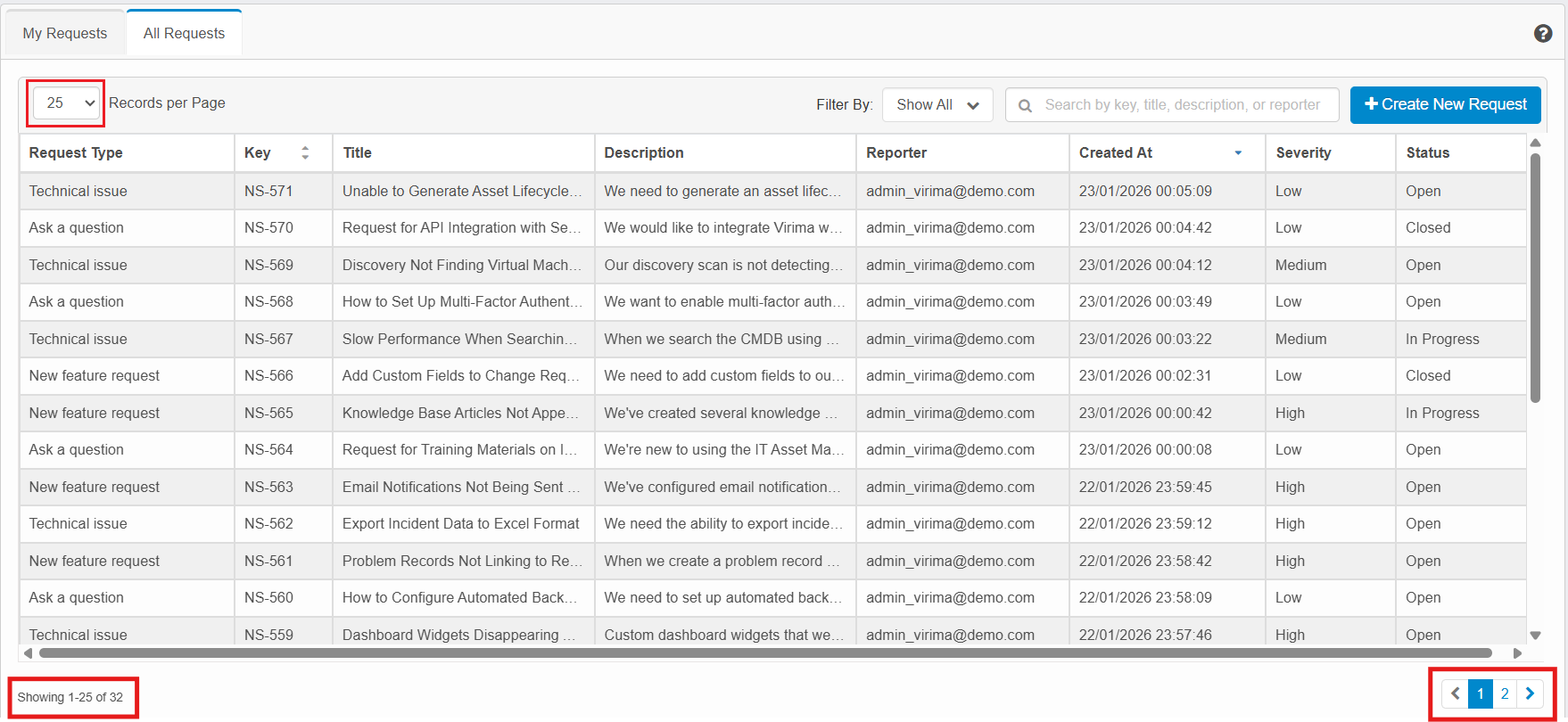The image size is (1568, 722).
Task: Jump to page 2 of results
Action: [x=1505, y=693]
